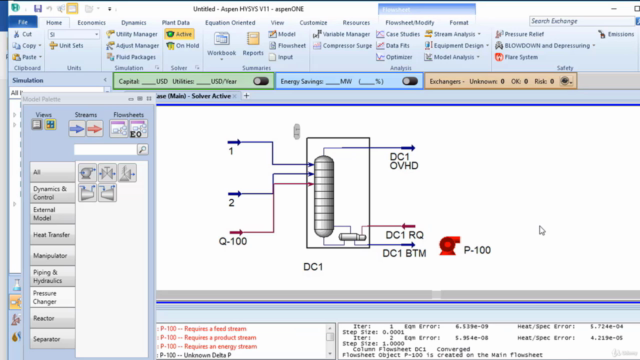
Task: Open the Input summary
Action: 281,57
